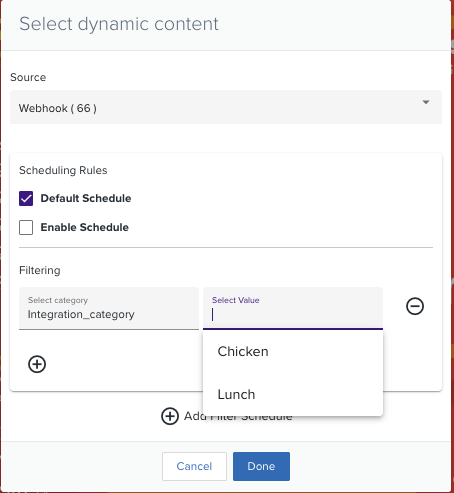Click the Select Value floating label

click(x=236, y=300)
